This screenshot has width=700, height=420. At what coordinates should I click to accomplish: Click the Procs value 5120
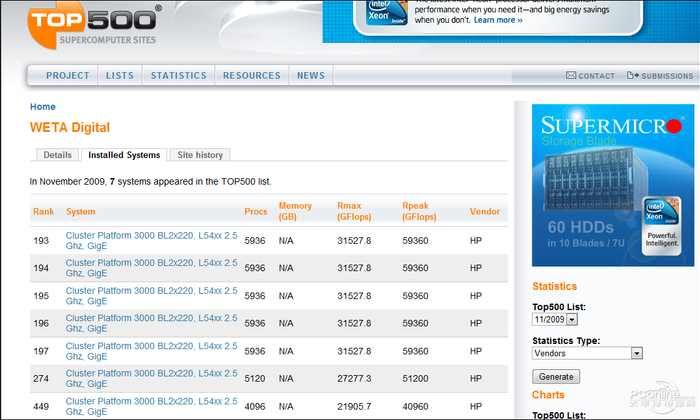point(254,378)
